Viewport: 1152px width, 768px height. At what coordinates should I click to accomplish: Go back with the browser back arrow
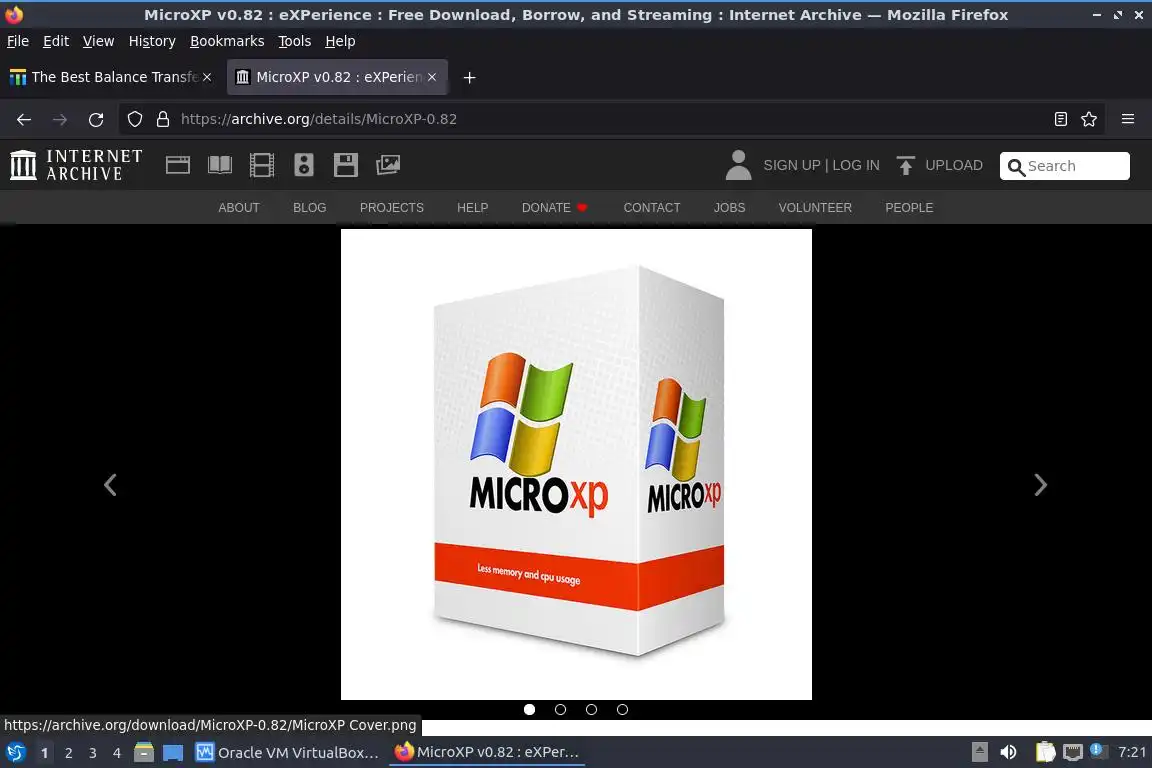click(24, 119)
